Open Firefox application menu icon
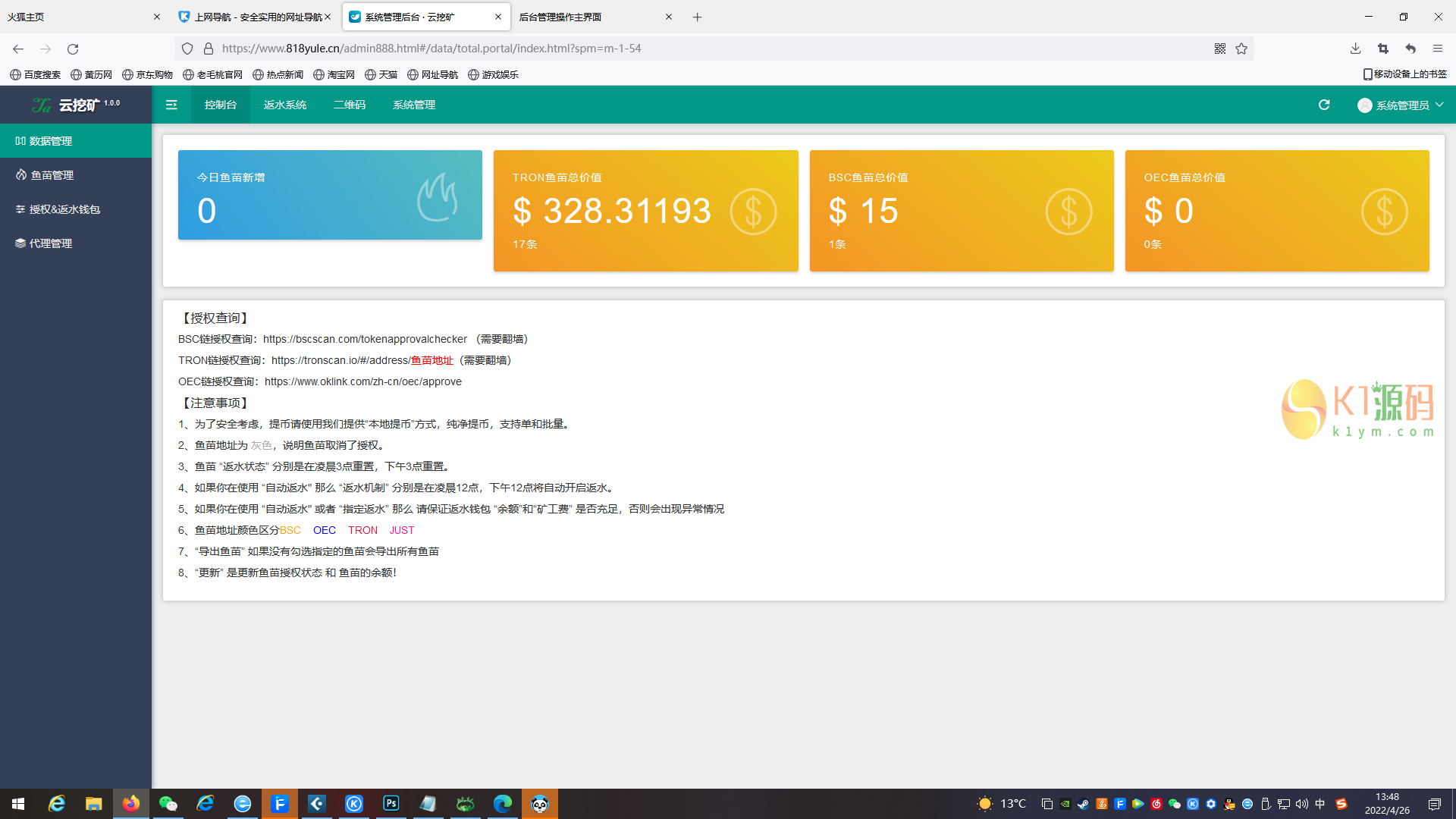The width and height of the screenshot is (1456, 819). [1437, 49]
